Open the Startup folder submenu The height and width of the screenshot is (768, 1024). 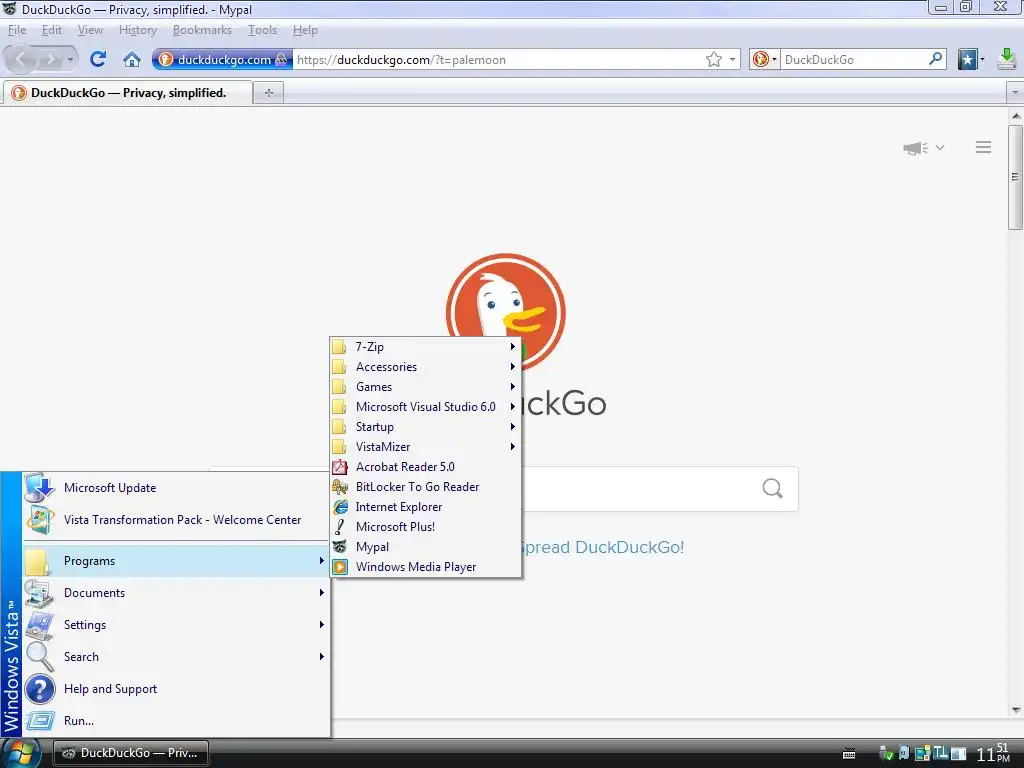tap(425, 427)
